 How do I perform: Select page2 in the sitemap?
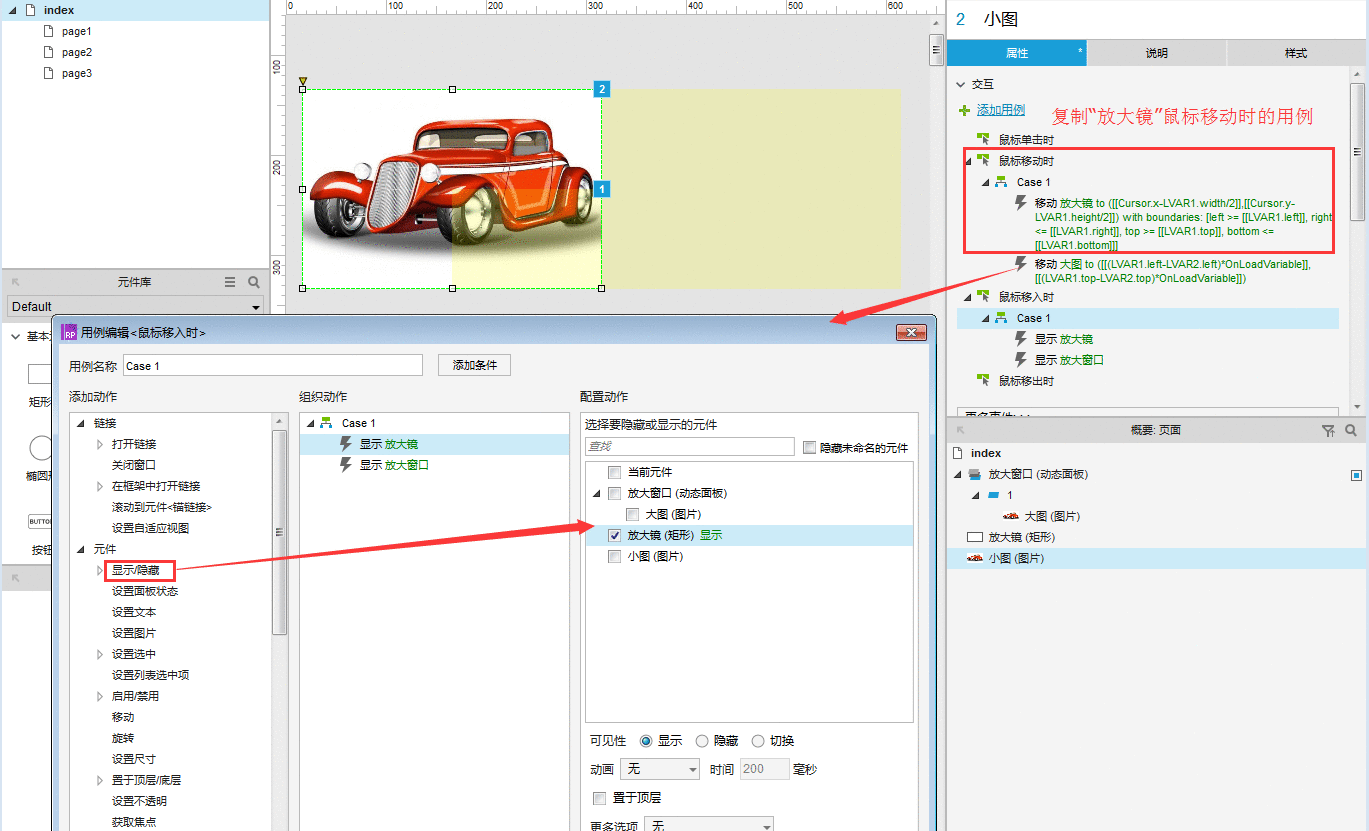point(77,52)
